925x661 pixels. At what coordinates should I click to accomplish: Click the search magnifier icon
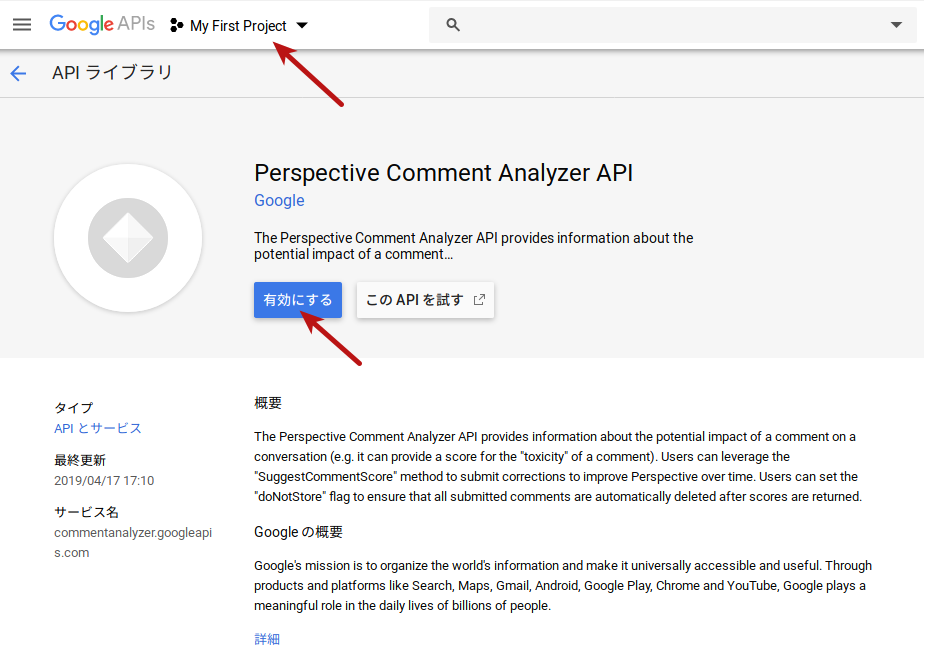click(x=453, y=25)
